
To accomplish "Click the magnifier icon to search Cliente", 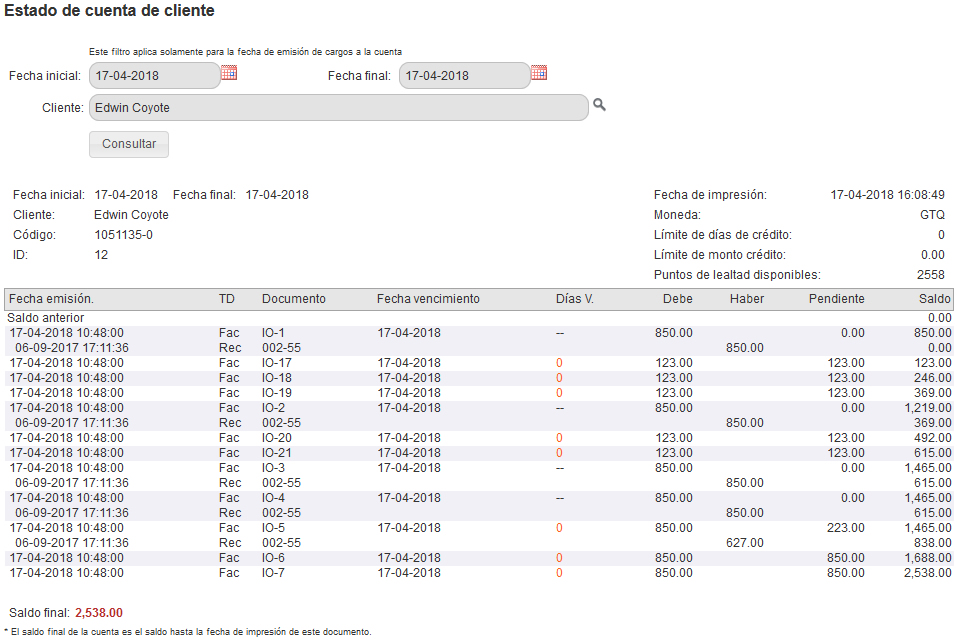I will coord(600,105).
